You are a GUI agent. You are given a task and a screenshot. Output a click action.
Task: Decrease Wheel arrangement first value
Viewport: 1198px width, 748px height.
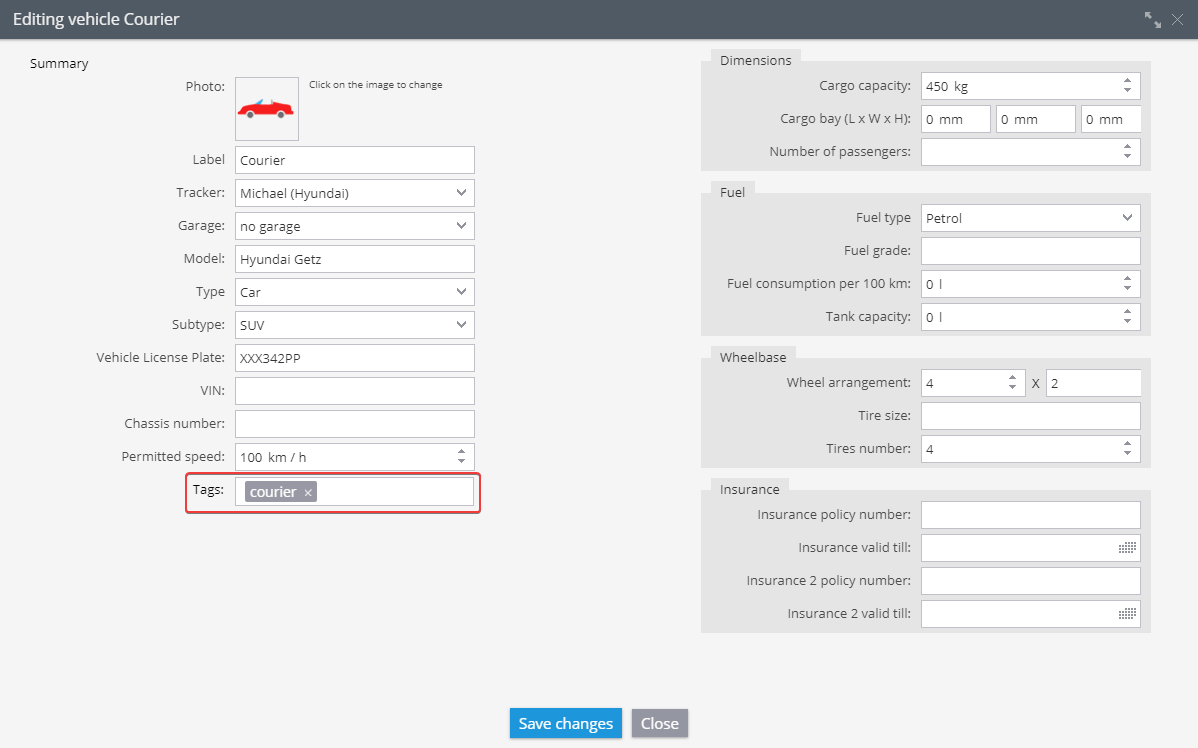(x=1012, y=387)
